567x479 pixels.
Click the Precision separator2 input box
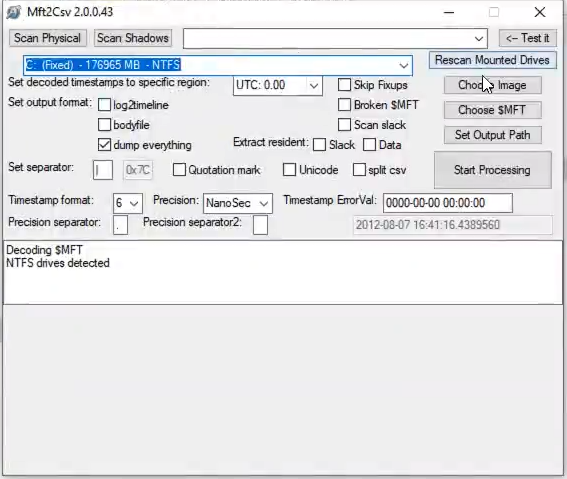(x=260, y=225)
